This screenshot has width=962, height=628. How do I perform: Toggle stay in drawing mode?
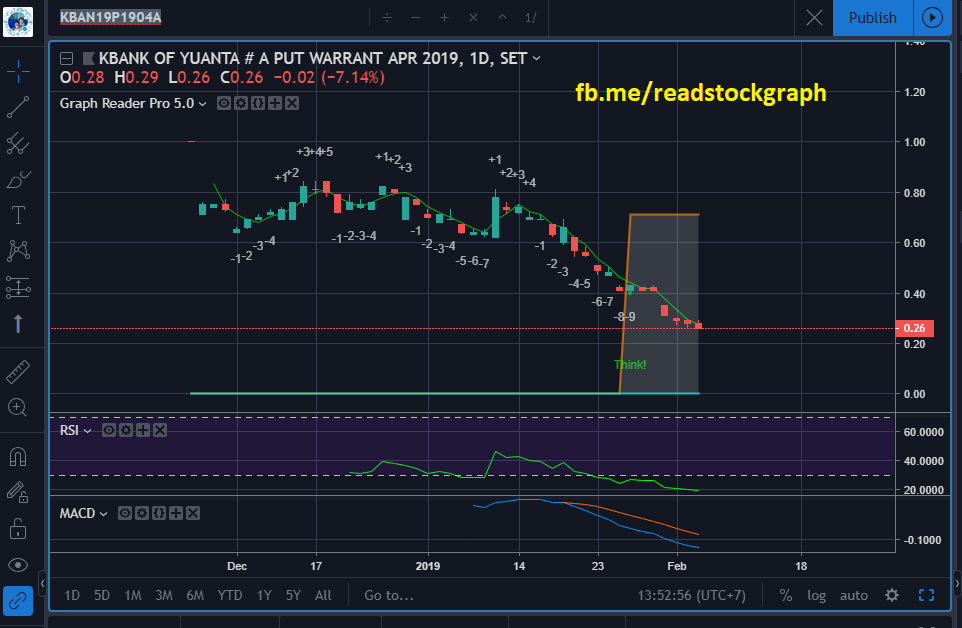click(x=18, y=492)
